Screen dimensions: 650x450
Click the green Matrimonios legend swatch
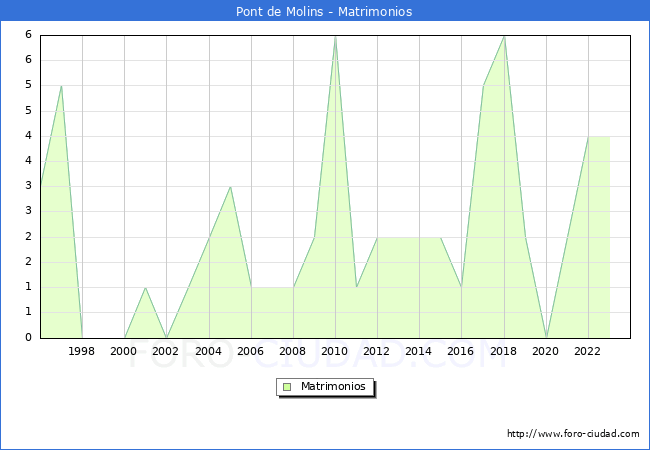point(287,387)
